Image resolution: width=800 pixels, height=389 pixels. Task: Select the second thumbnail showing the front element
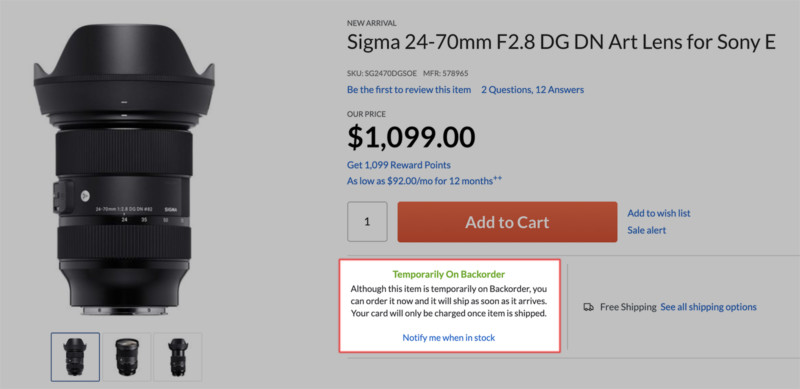point(127,357)
